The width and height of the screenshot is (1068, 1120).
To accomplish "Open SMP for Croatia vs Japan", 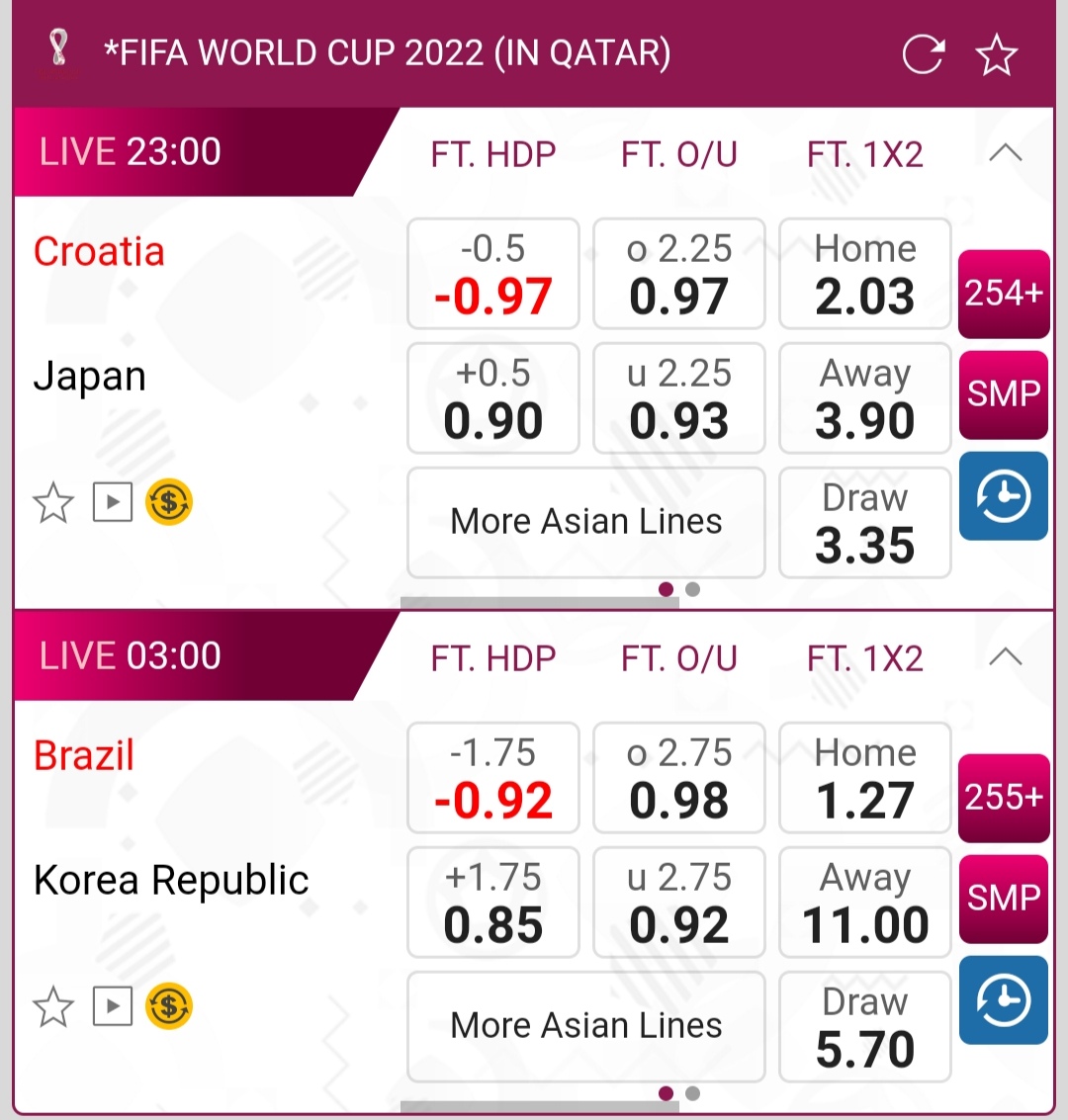I will pyautogui.click(x=1003, y=394).
